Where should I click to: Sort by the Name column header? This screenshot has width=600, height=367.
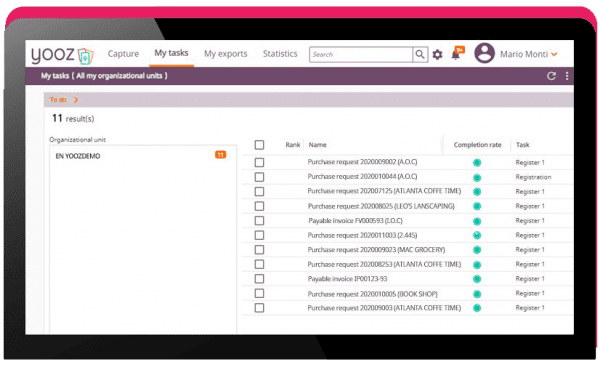(x=318, y=145)
